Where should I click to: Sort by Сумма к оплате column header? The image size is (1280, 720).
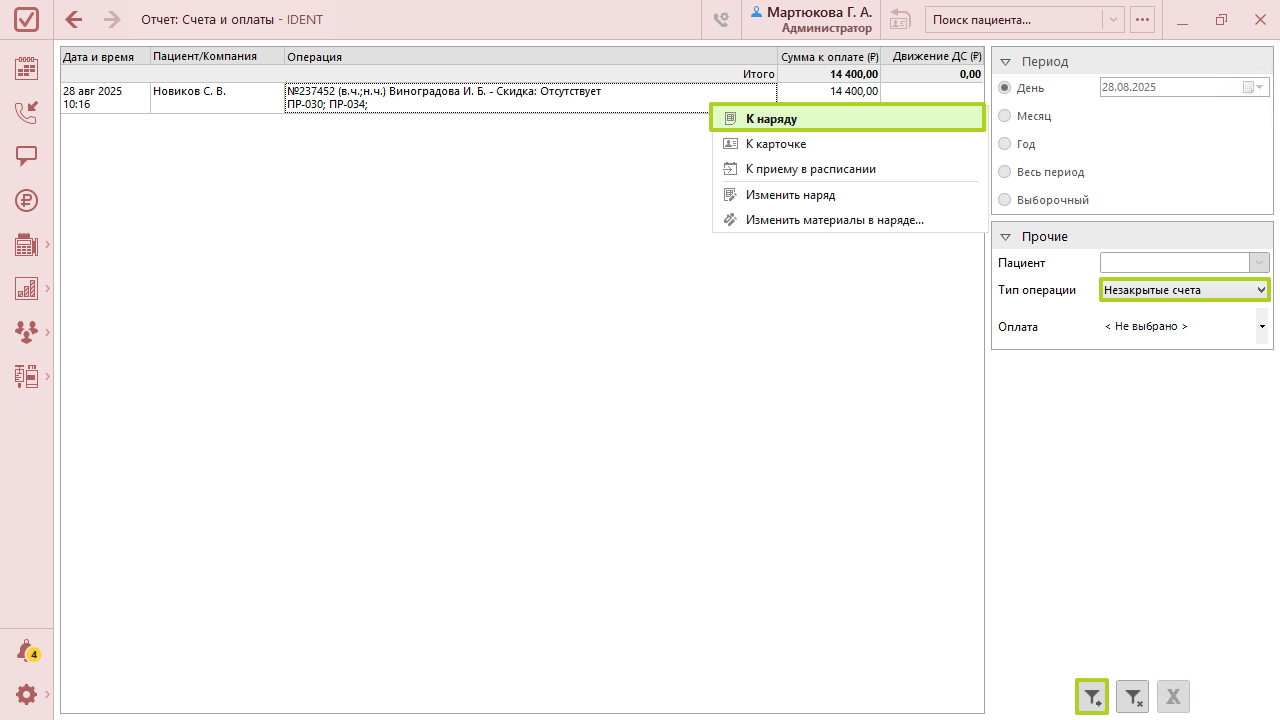[829, 57]
